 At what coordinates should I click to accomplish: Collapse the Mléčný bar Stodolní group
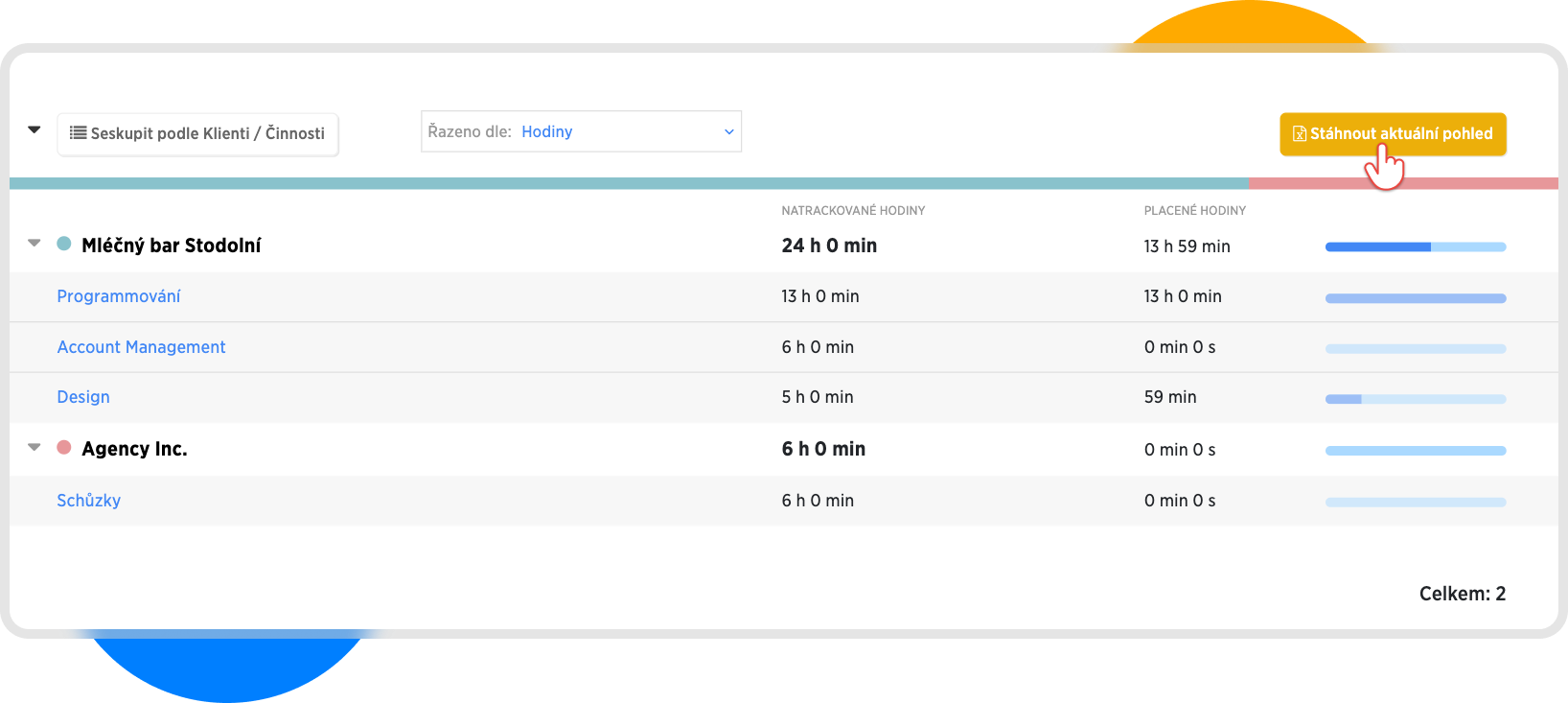(x=35, y=244)
